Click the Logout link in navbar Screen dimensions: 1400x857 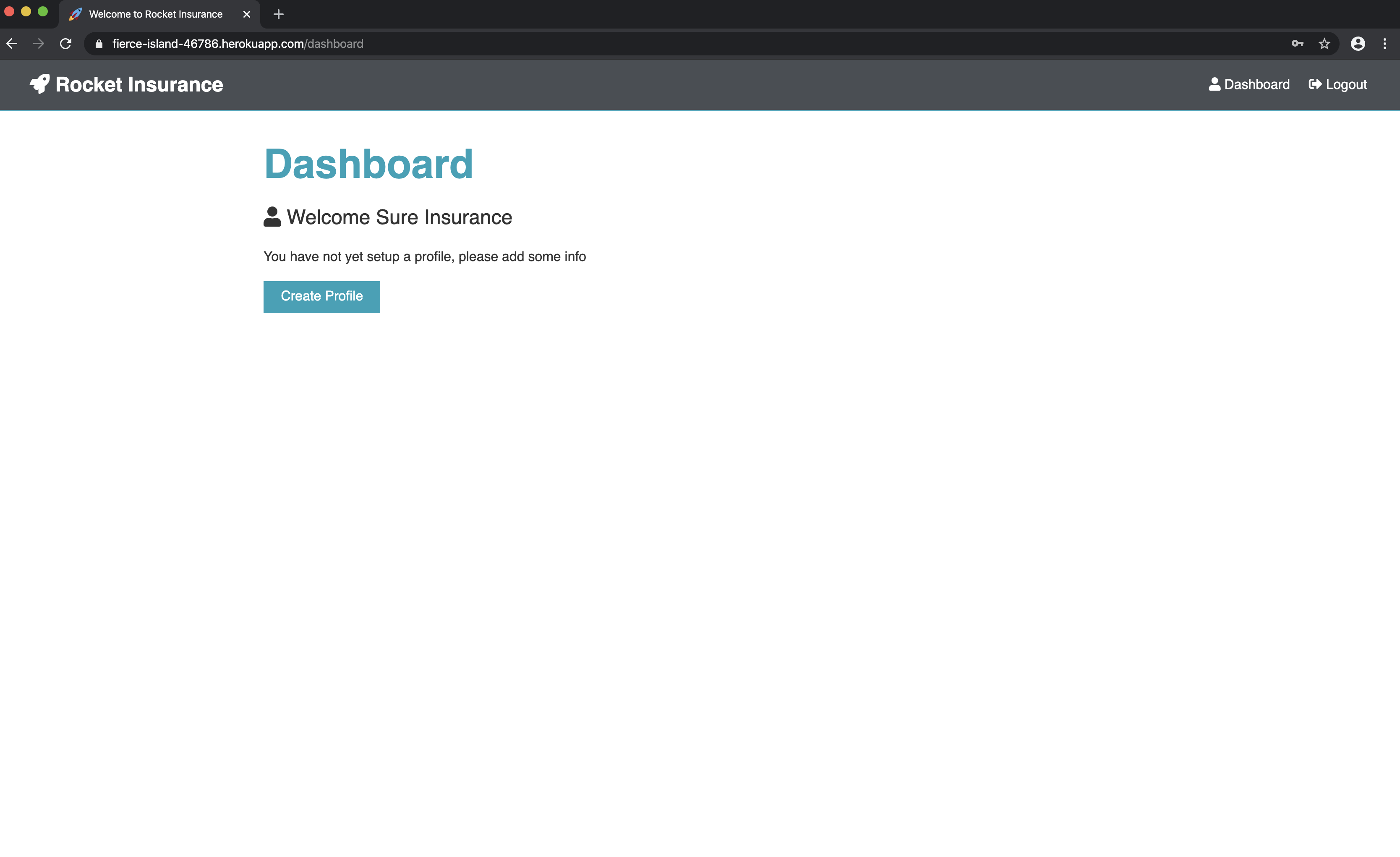1345,85
